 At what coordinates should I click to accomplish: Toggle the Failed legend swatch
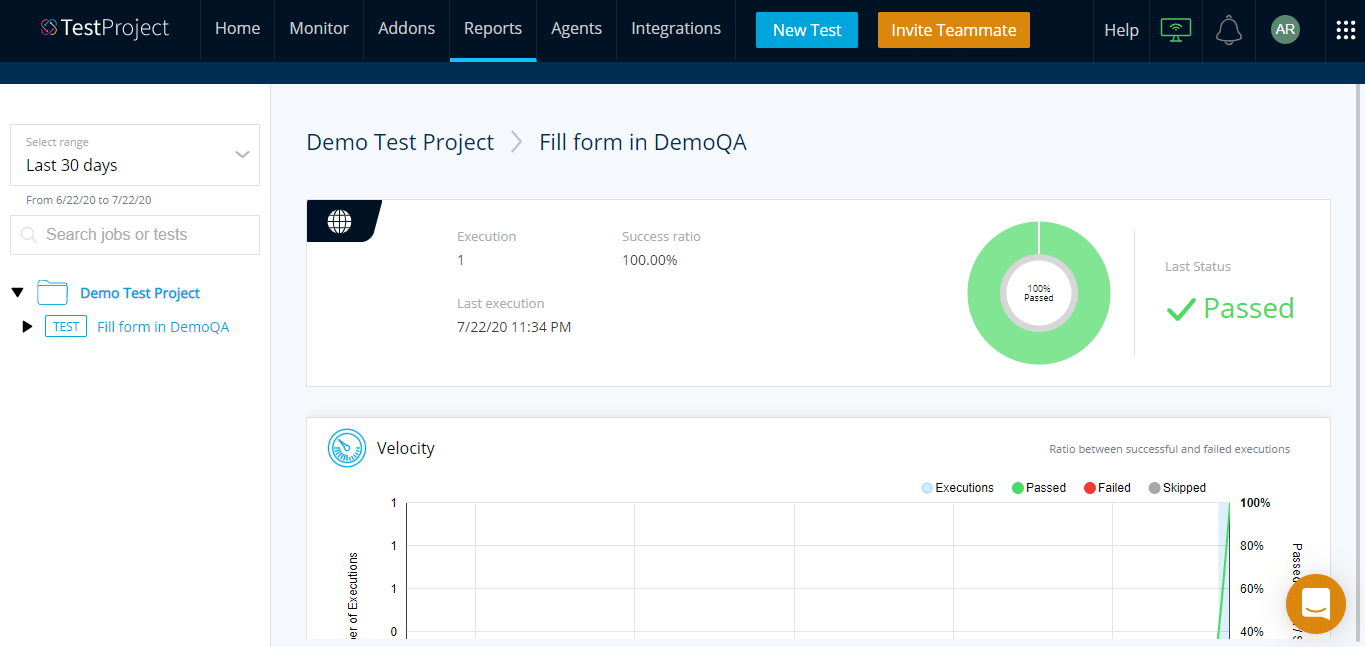click(x=1090, y=488)
